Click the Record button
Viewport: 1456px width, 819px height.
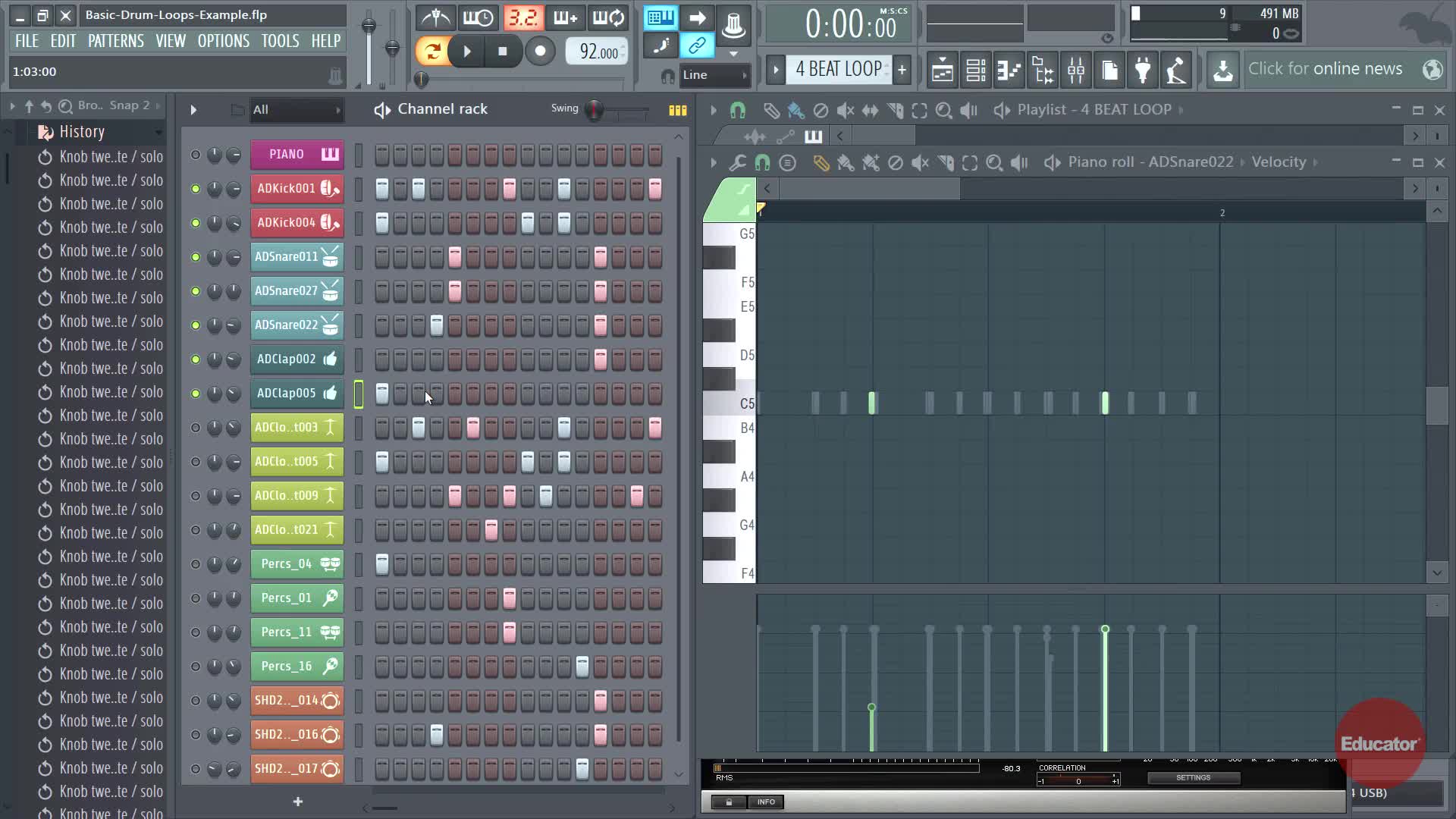coord(540,51)
